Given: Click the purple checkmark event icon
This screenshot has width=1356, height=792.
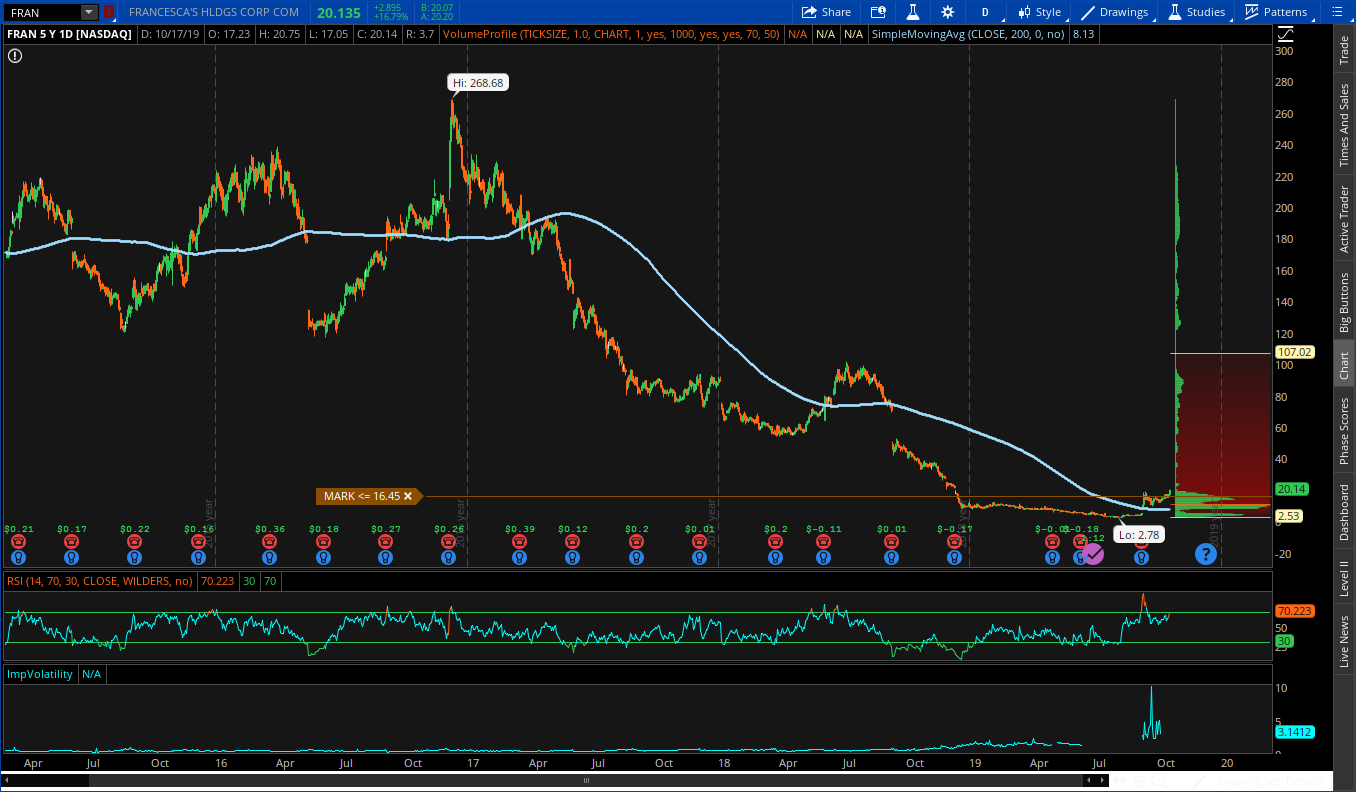Looking at the screenshot, I should coord(1093,554).
